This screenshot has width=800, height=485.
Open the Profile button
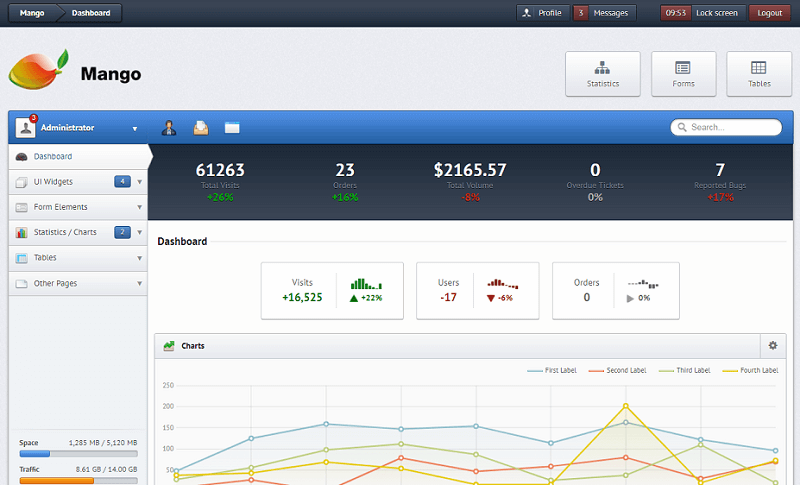coord(543,13)
